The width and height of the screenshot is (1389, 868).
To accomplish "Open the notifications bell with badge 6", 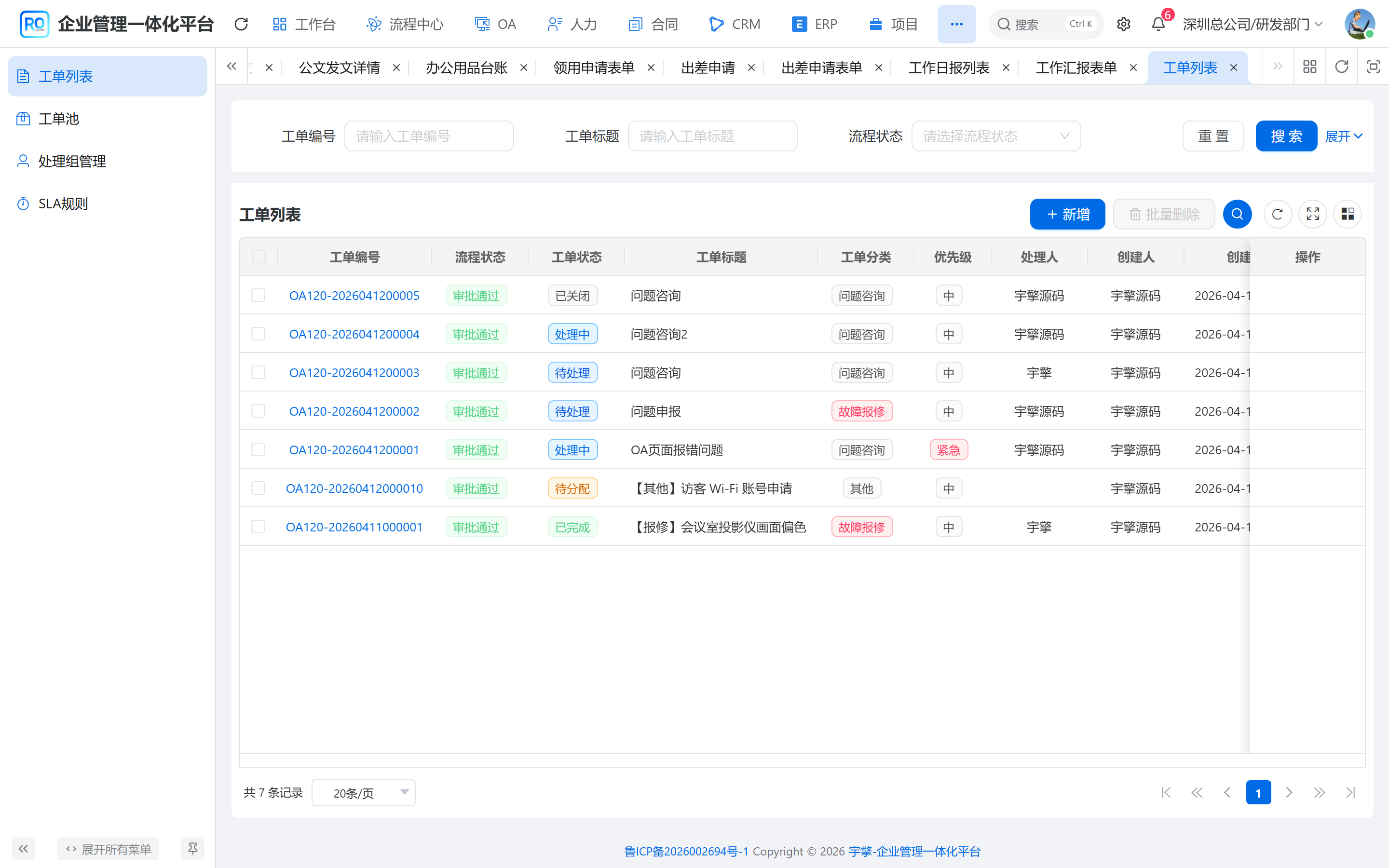I will [x=1158, y=24].
